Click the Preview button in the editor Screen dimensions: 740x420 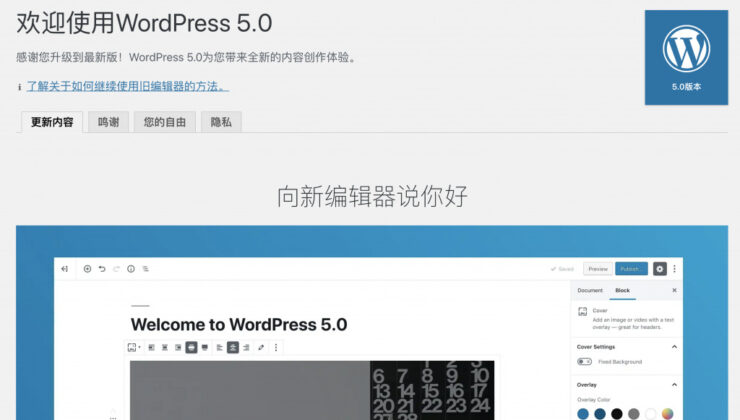[598, 269]
